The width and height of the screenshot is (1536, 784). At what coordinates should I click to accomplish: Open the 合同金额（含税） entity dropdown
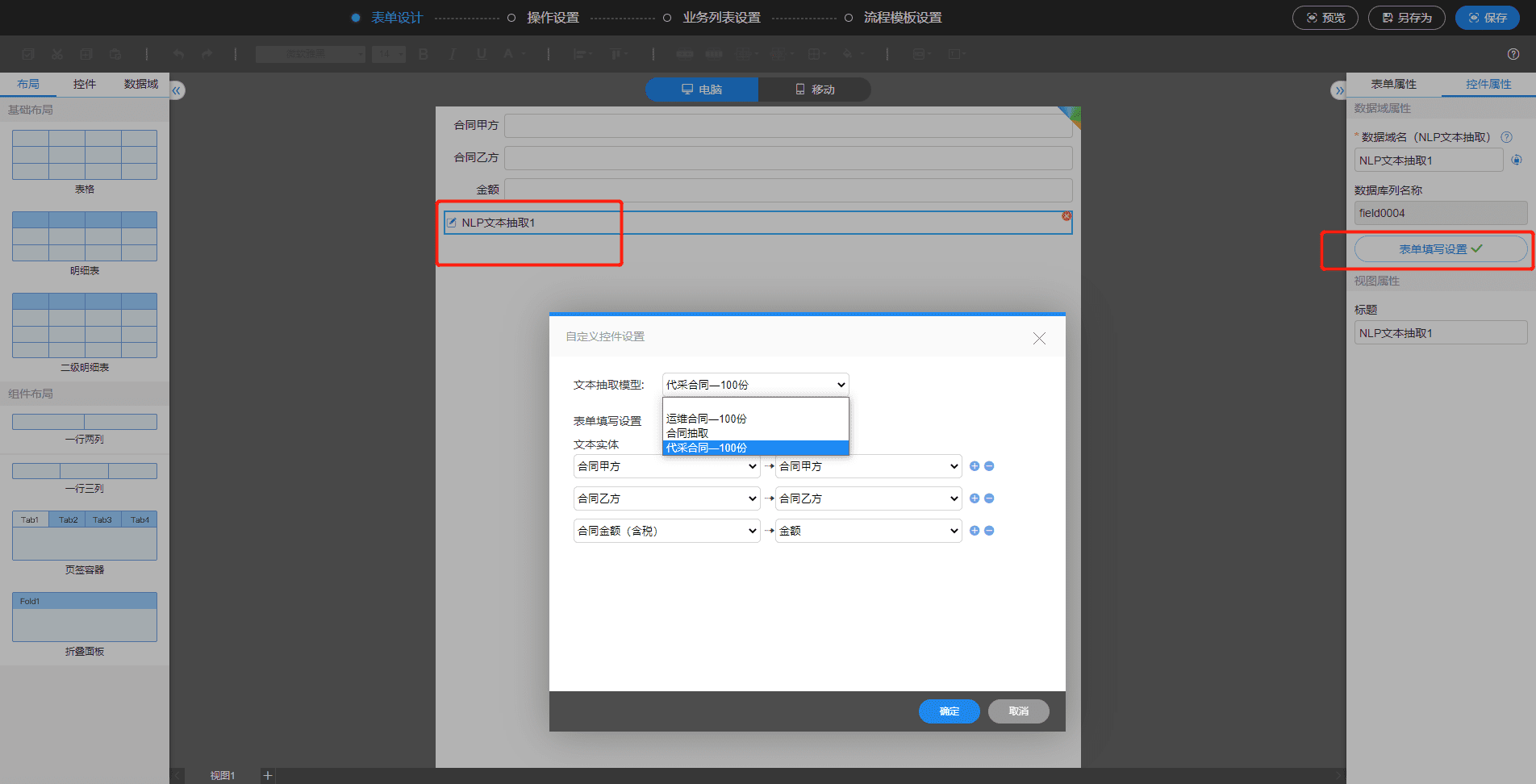click(667, 531)
